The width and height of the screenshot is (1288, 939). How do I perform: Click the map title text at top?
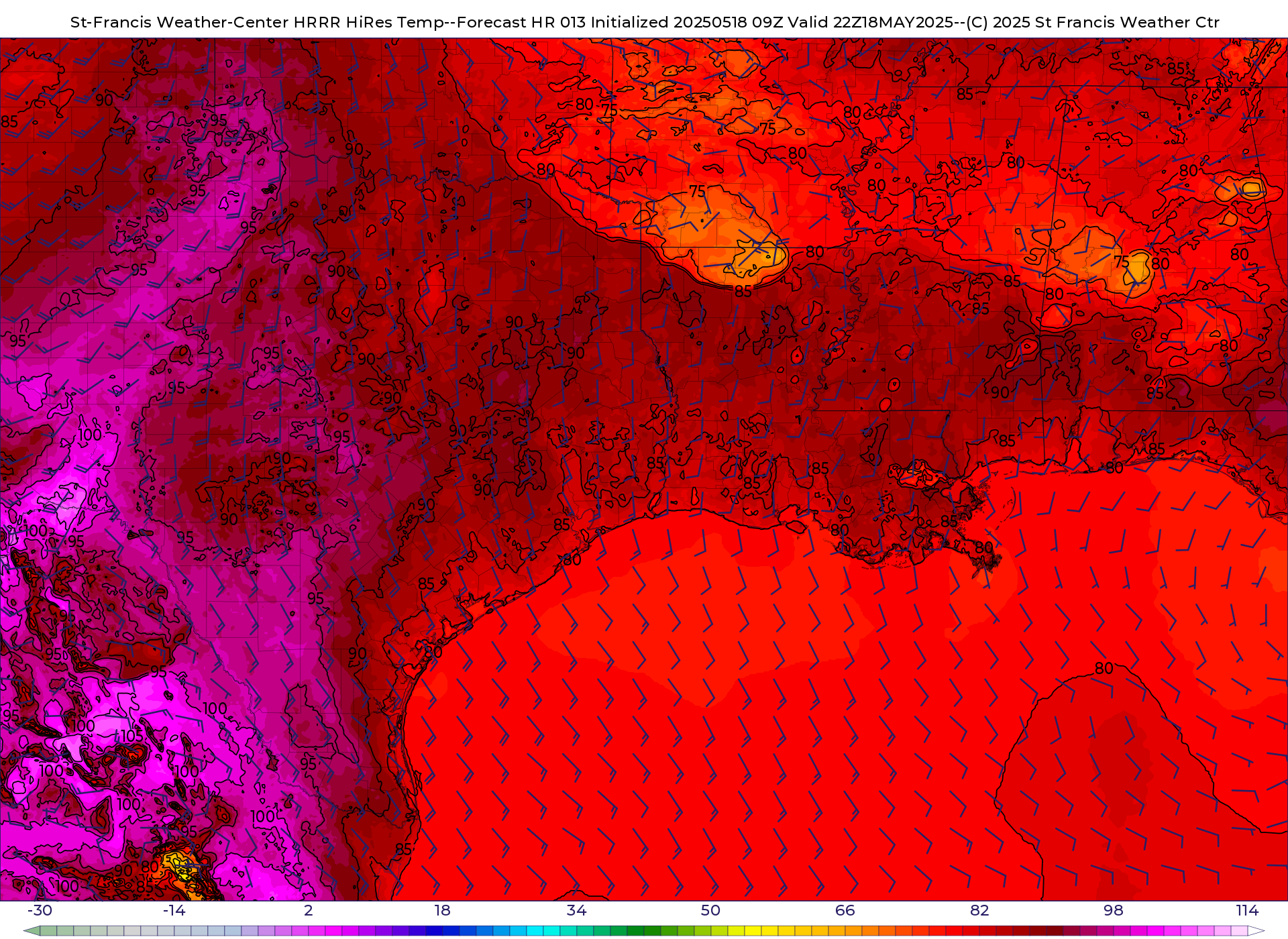click(645, 22)
